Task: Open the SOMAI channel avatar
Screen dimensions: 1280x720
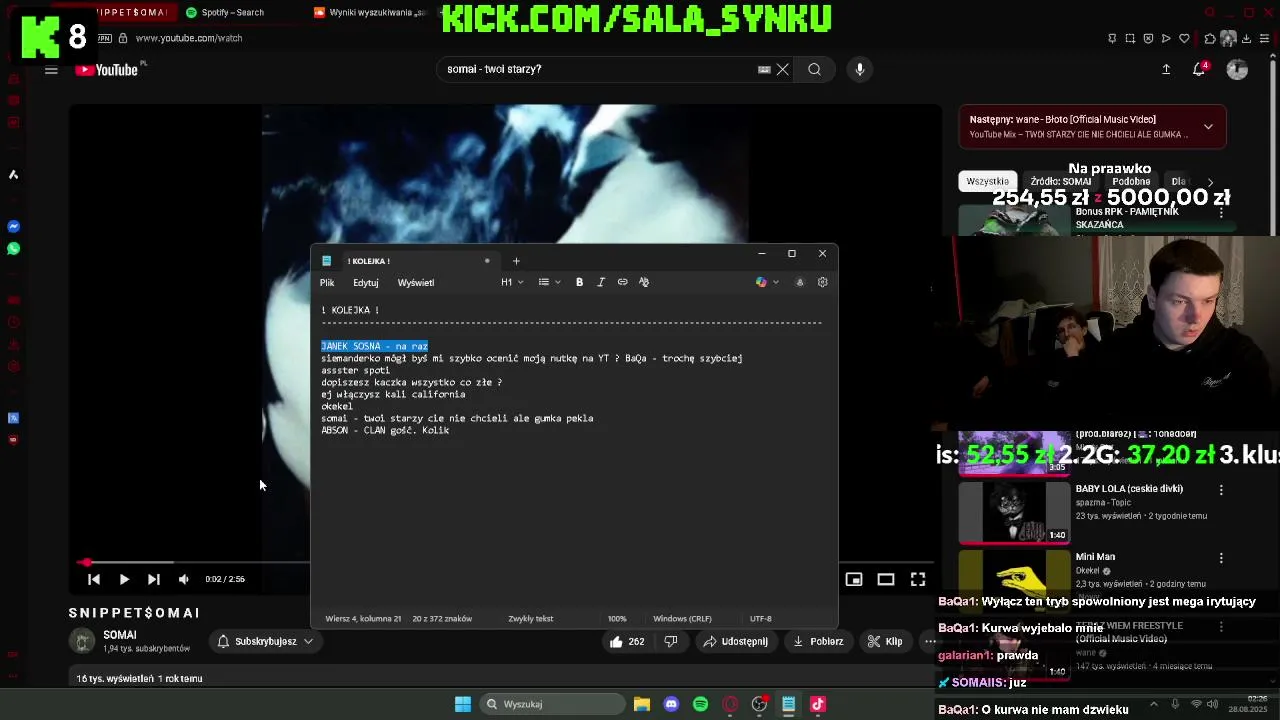Action: (x=82, y=640)
